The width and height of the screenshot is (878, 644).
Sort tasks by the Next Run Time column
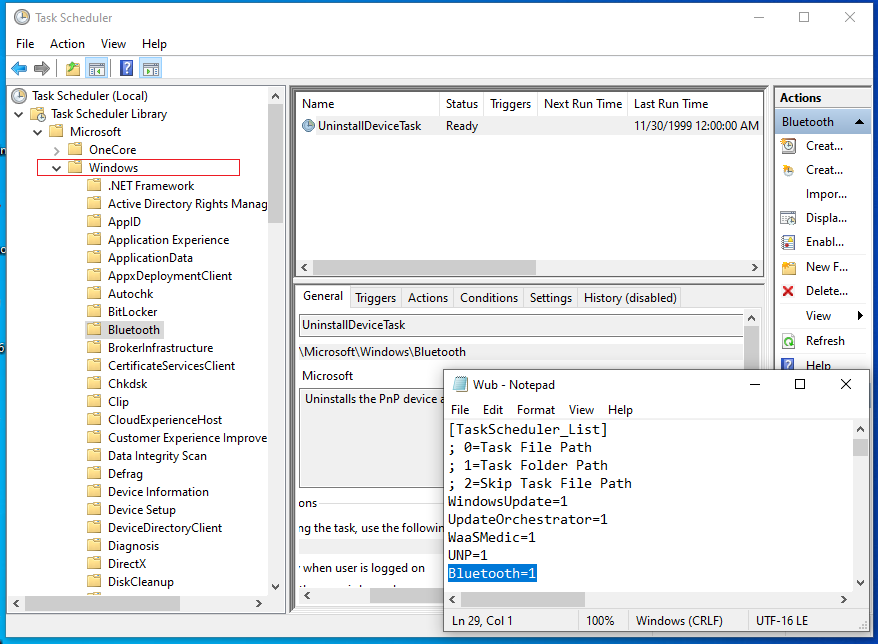[582, 104]
